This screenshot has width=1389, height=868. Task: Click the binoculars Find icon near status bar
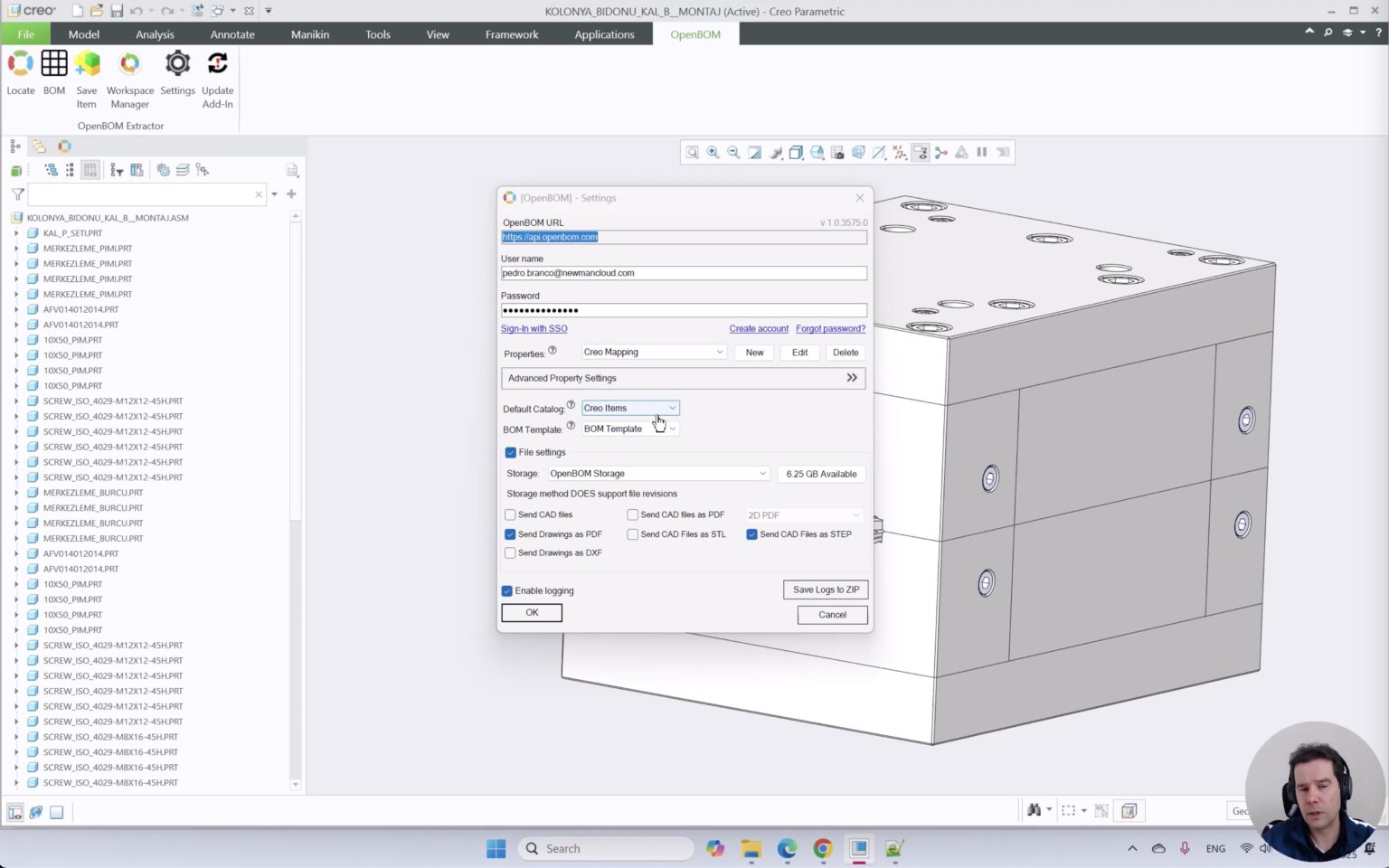[1034, 810]
